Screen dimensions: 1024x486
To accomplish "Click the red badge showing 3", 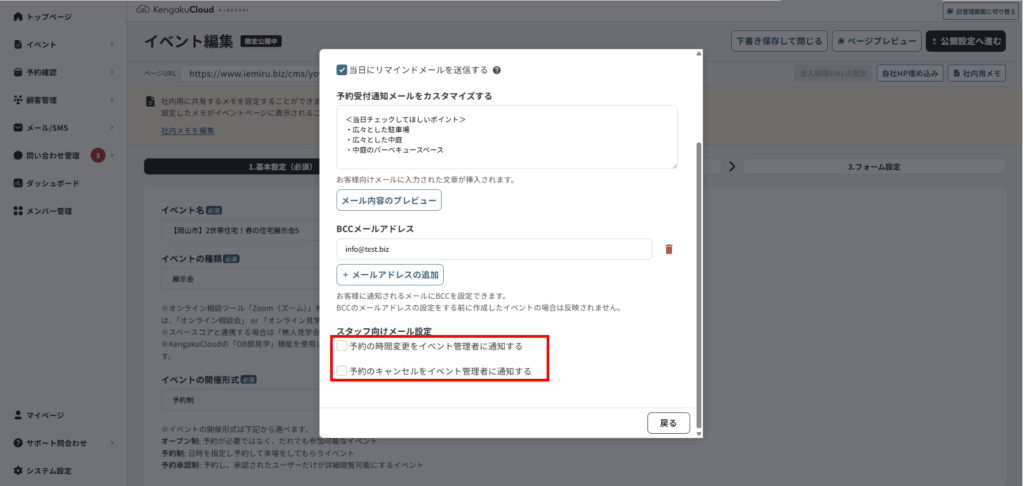I will click(x=98, y=155).
